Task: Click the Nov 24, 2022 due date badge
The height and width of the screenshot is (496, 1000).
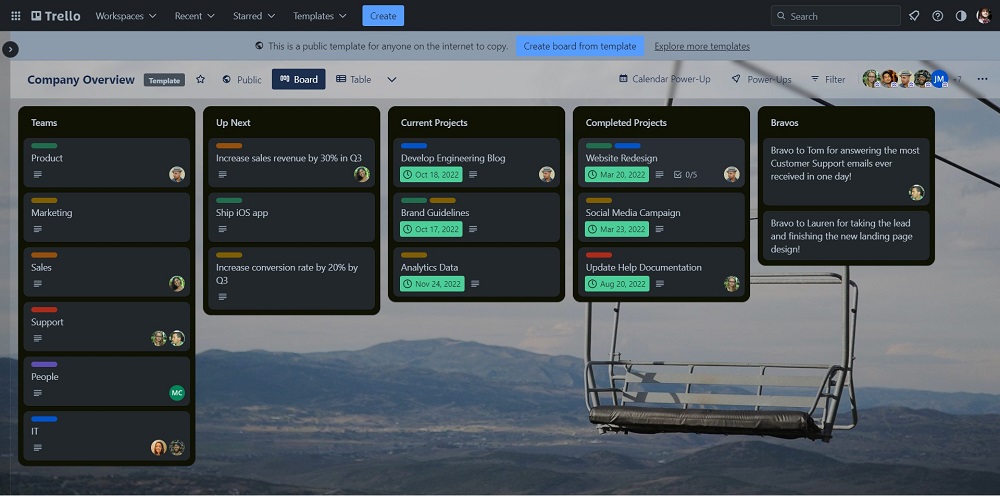Action: pyautogui.click(x=432, y=284)
